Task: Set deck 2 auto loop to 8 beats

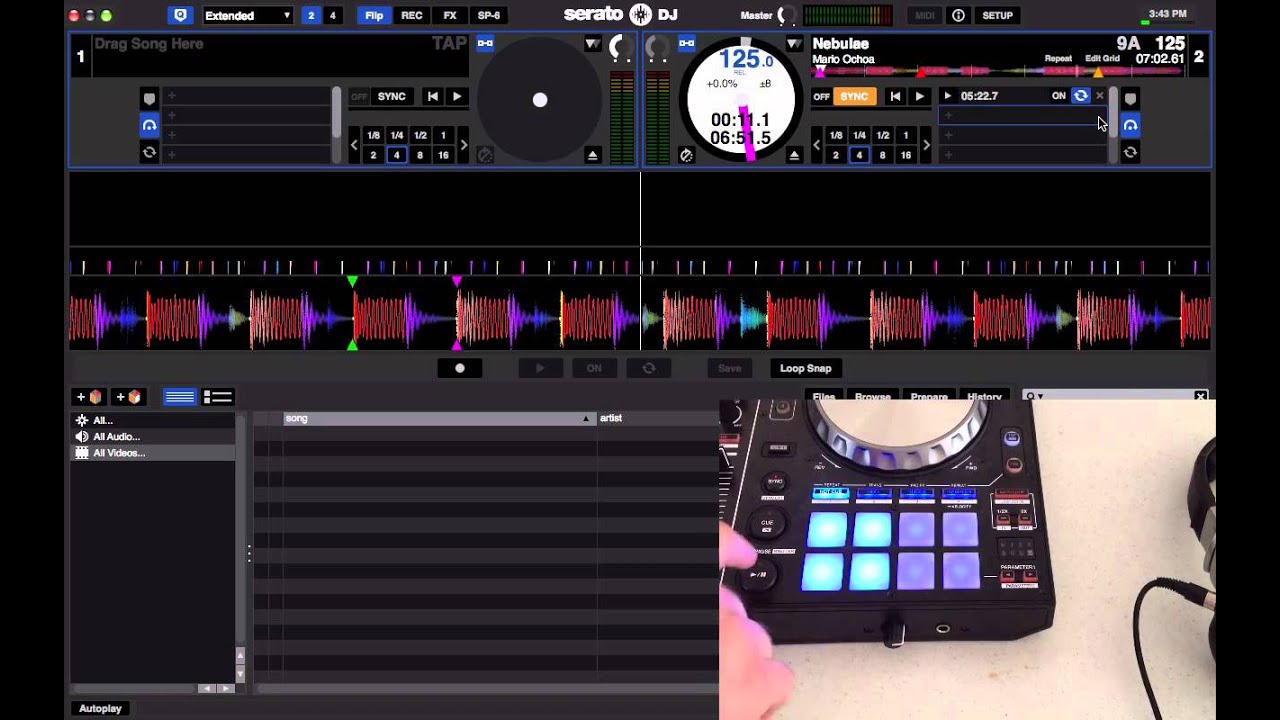Action: click(x=882, y=155)
